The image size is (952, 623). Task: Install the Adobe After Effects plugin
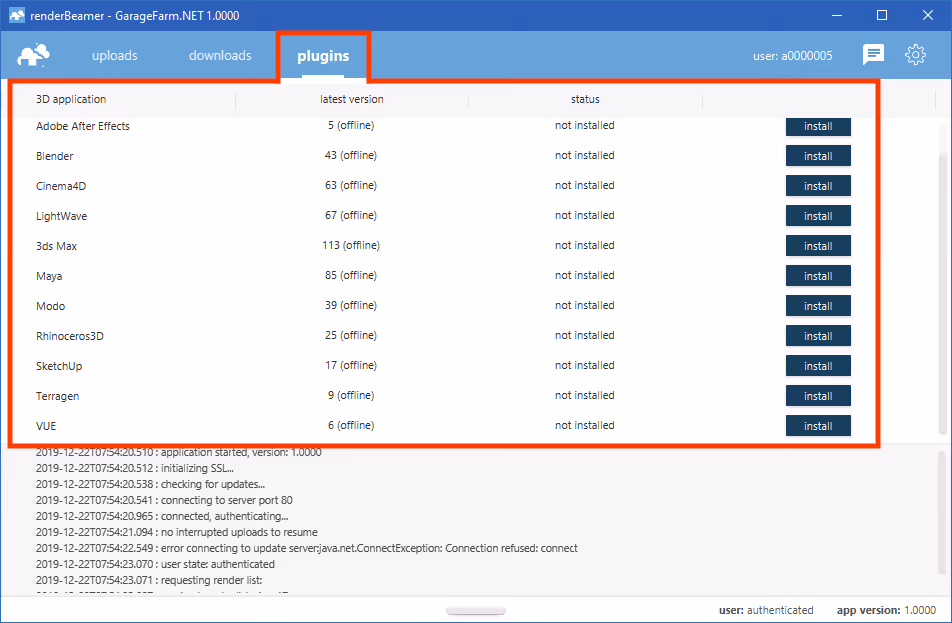tap(818, 126)
